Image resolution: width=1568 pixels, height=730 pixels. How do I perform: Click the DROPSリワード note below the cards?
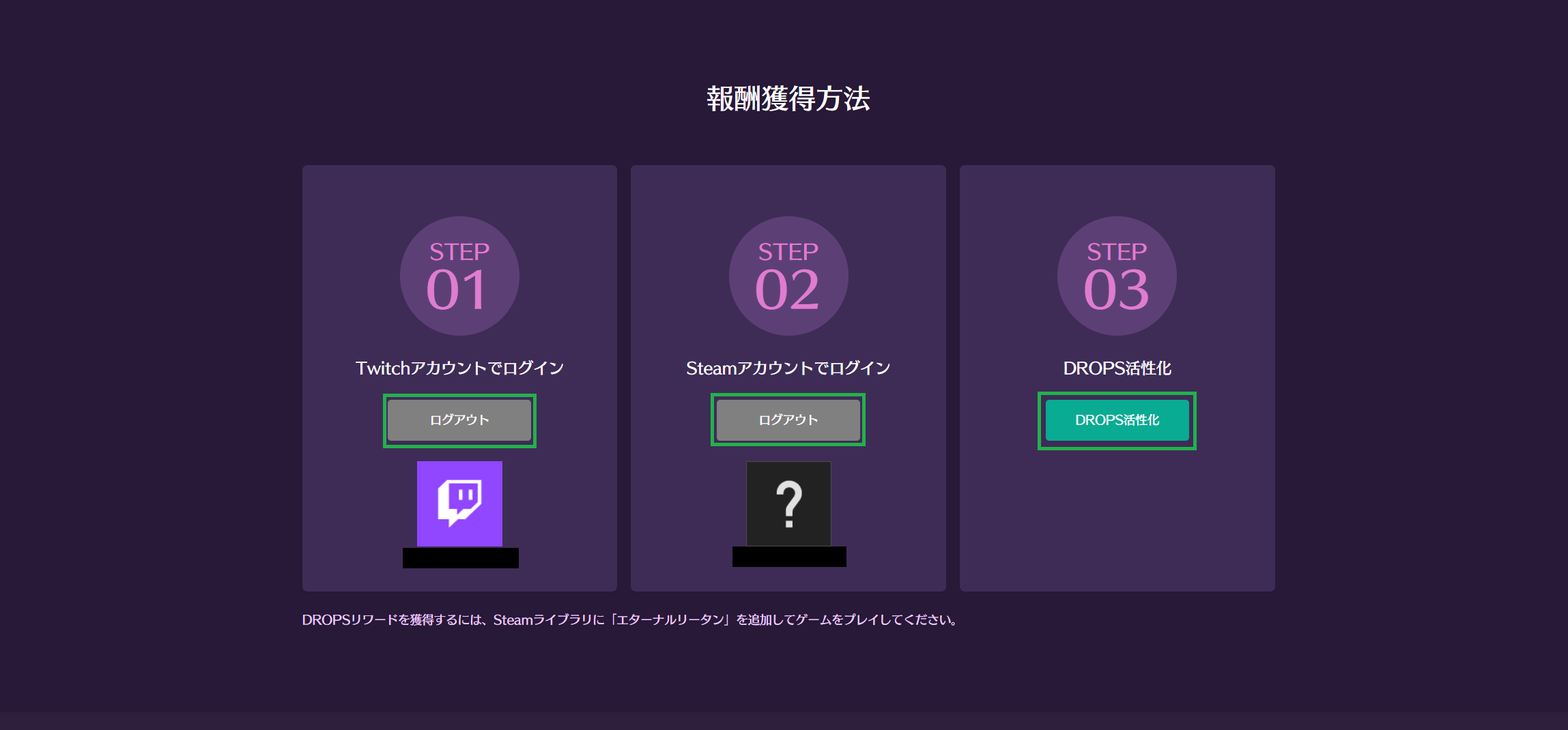[629, 619]
